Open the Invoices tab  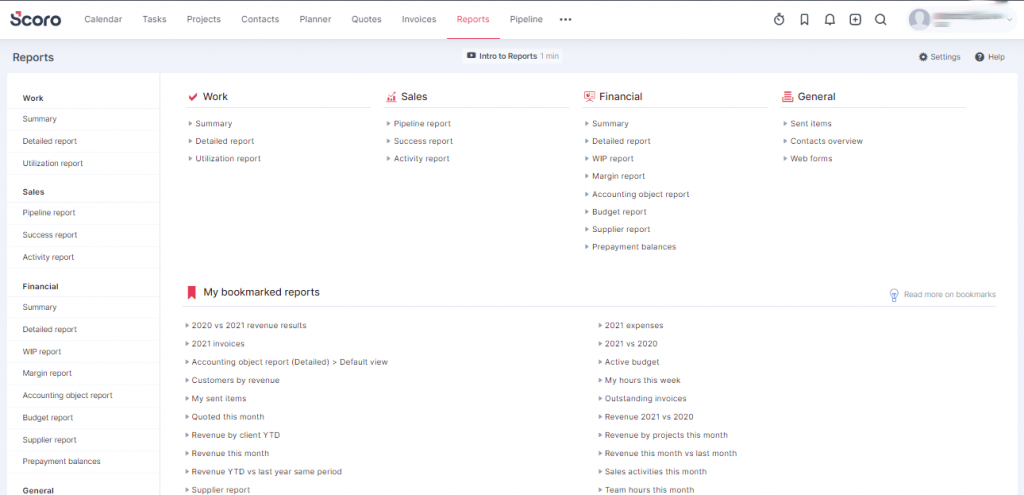(x=419, y=20)
